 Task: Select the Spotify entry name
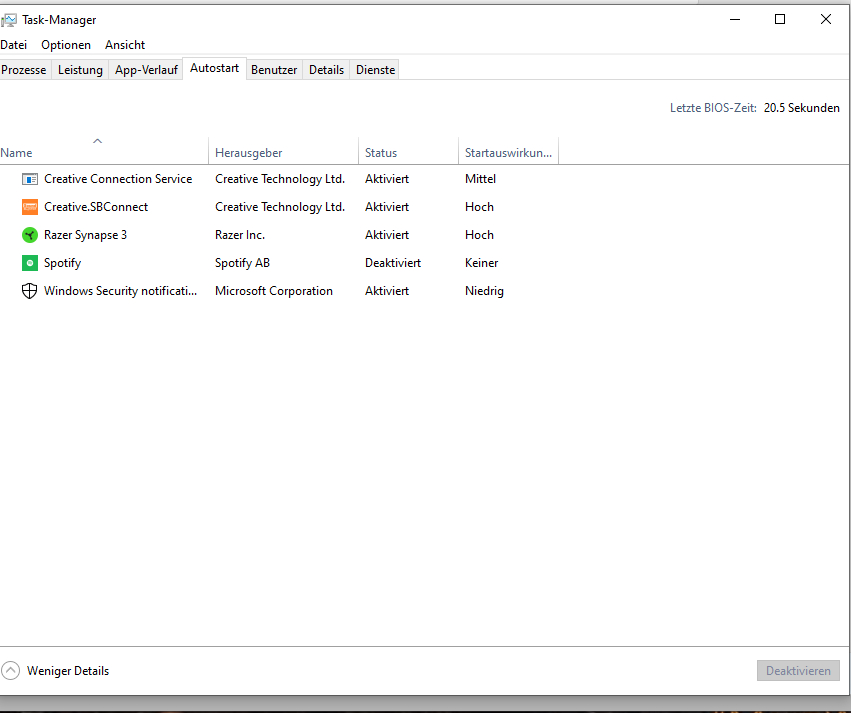click(62, 263)
